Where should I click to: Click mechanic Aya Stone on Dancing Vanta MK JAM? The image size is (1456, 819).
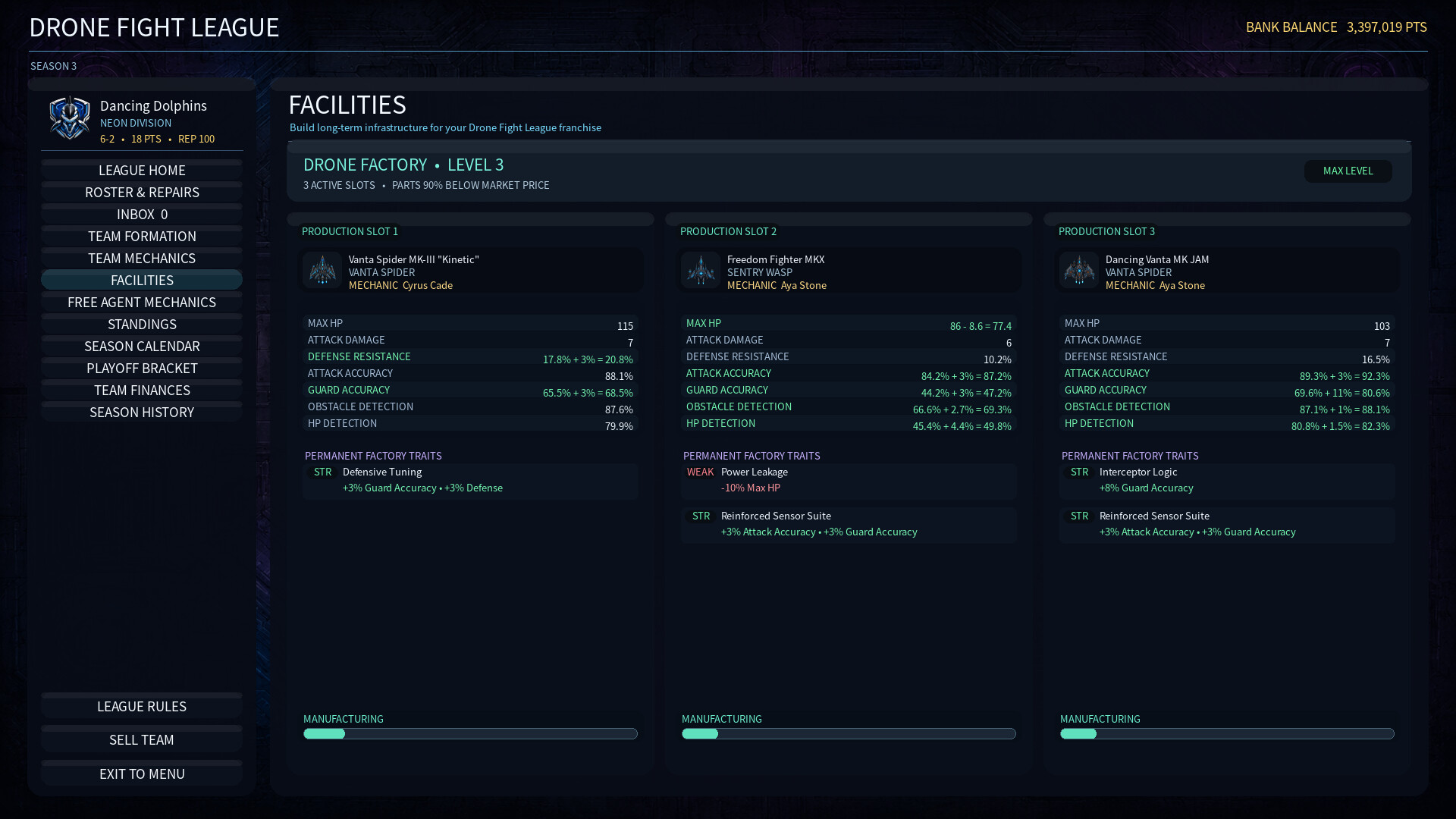(x=1182, y=285)
